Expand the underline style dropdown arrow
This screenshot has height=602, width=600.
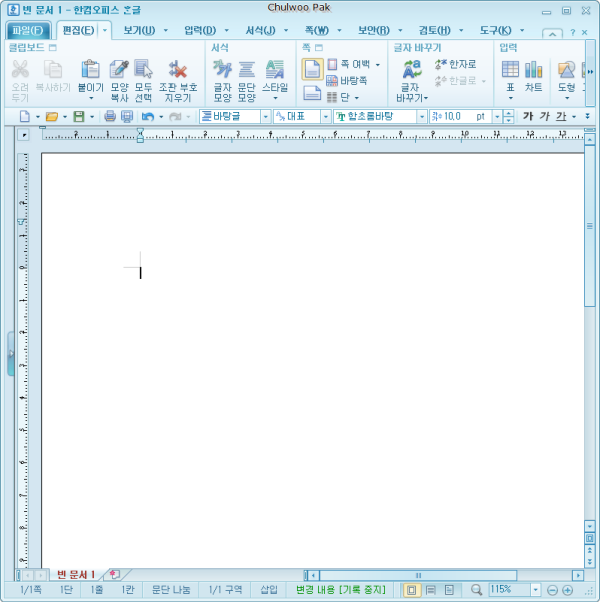(x=574, y=116)
